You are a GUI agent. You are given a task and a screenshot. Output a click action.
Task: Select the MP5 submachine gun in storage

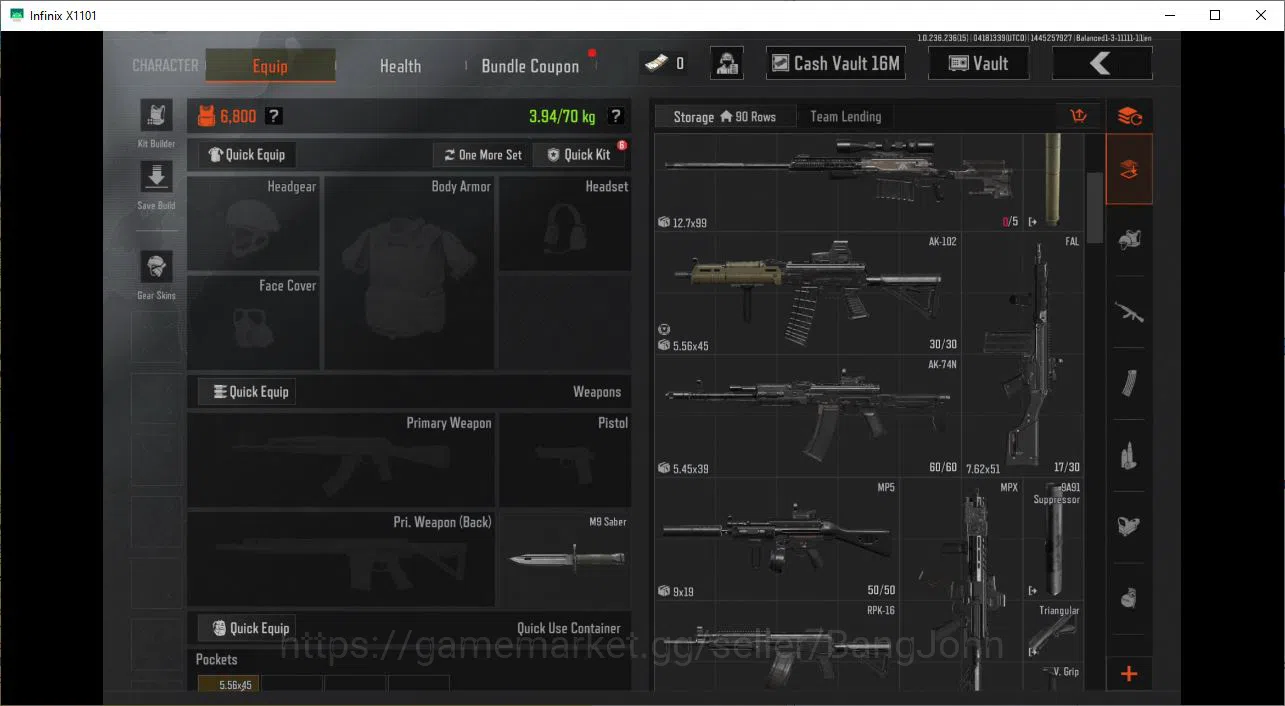[777, 538]
